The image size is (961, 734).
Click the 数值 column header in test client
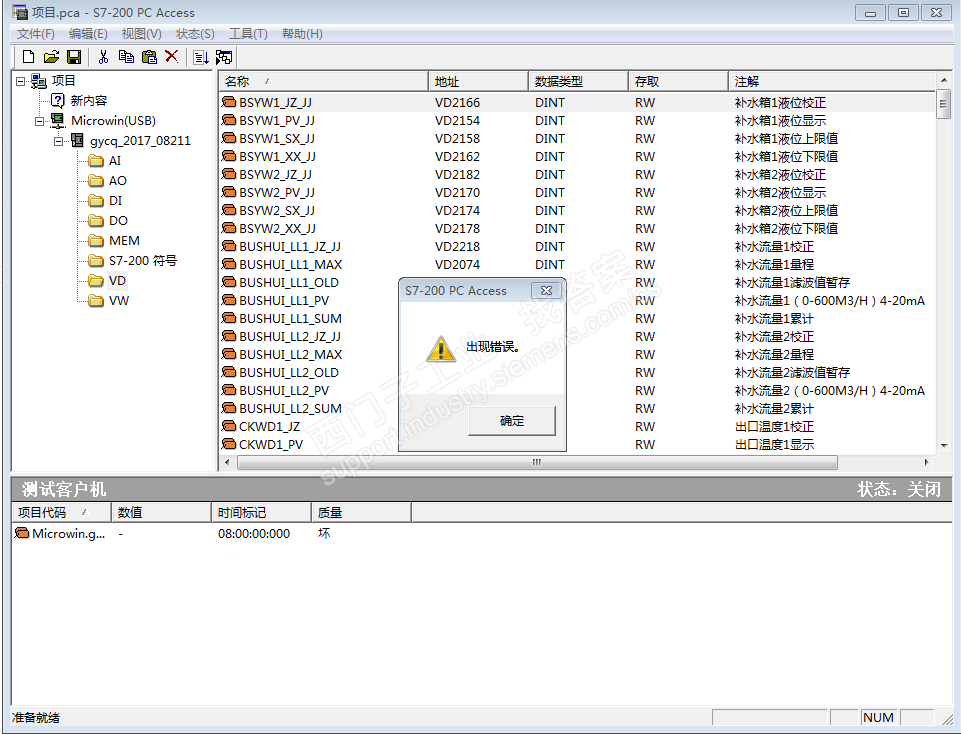tap(161, 512)
